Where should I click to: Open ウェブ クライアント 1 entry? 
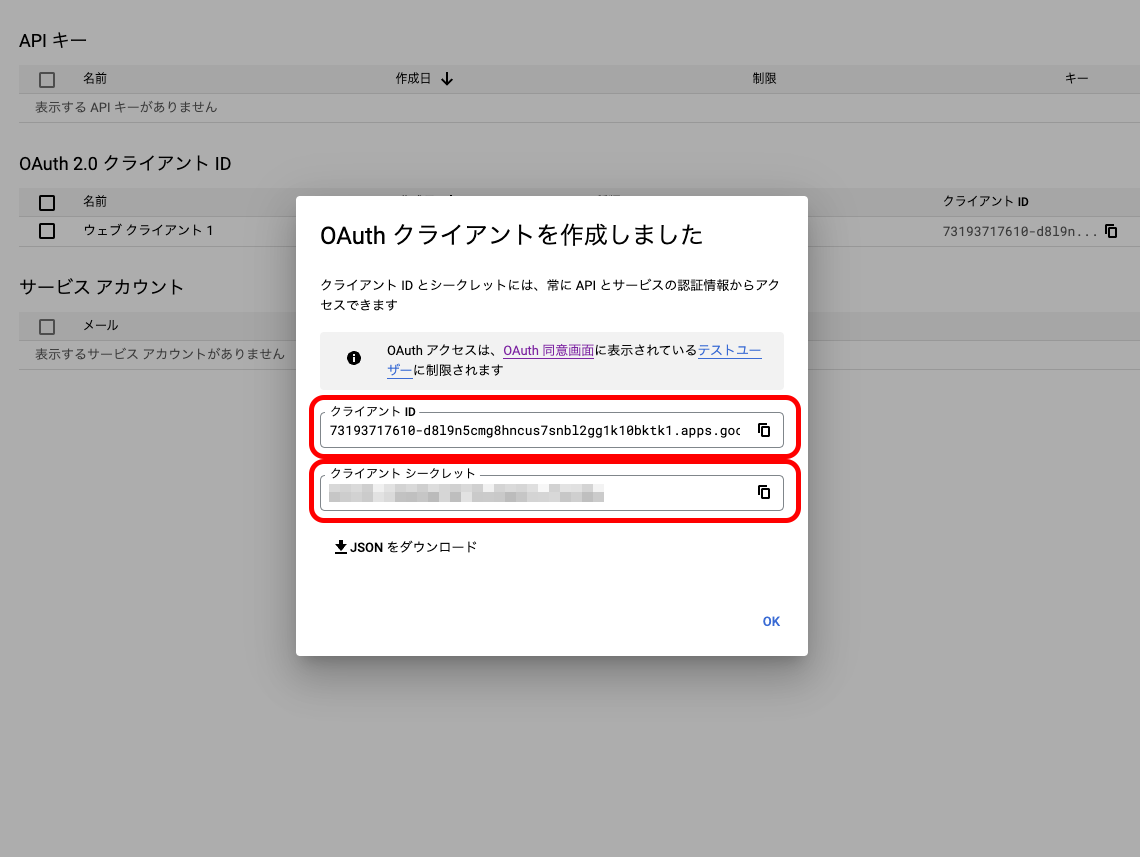148,231
